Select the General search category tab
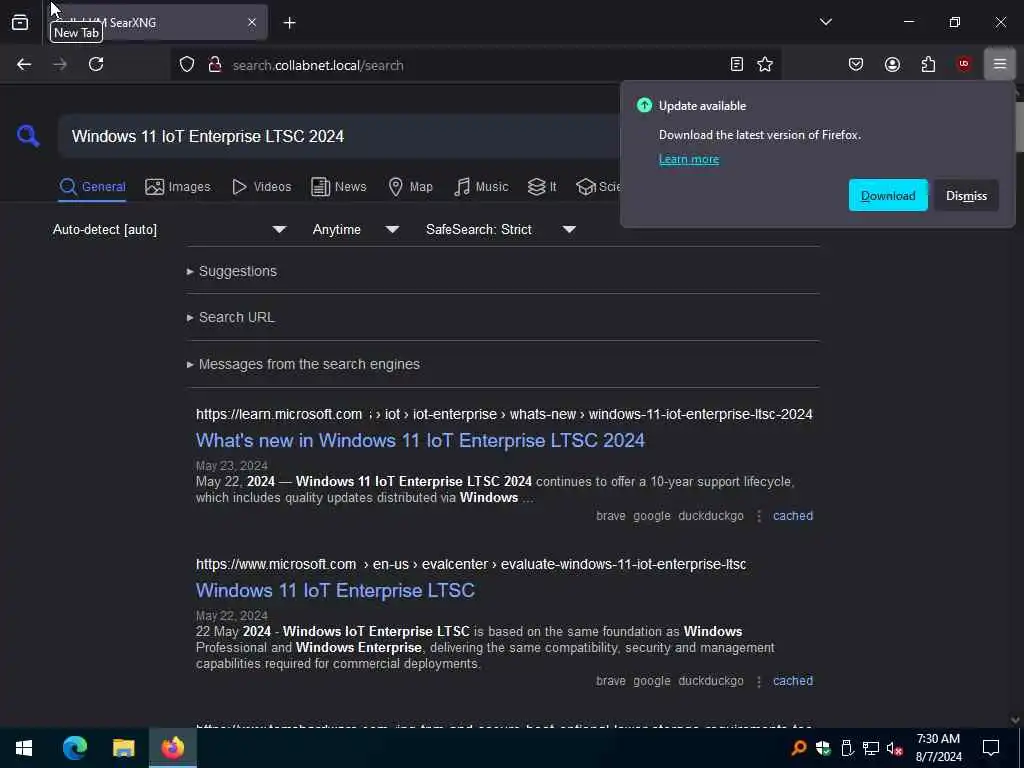This screenshot has height=768, width=1024. pos(92,187)
